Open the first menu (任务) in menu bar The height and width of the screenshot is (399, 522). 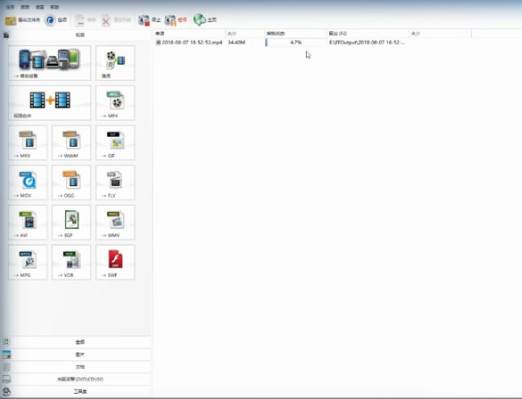point(11,7)
